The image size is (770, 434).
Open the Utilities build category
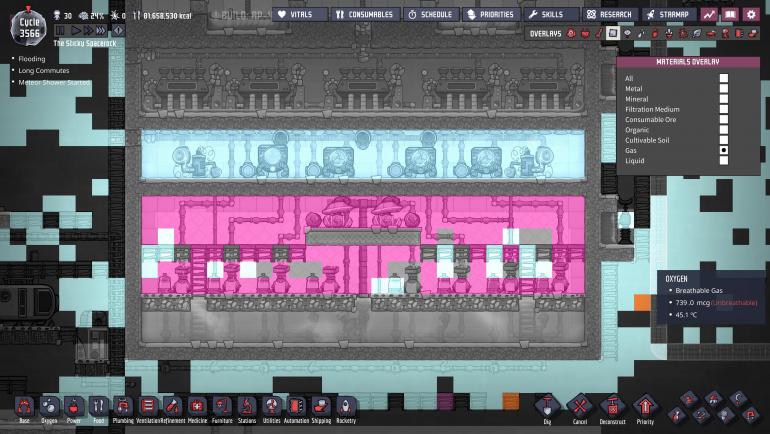(271, 409)
